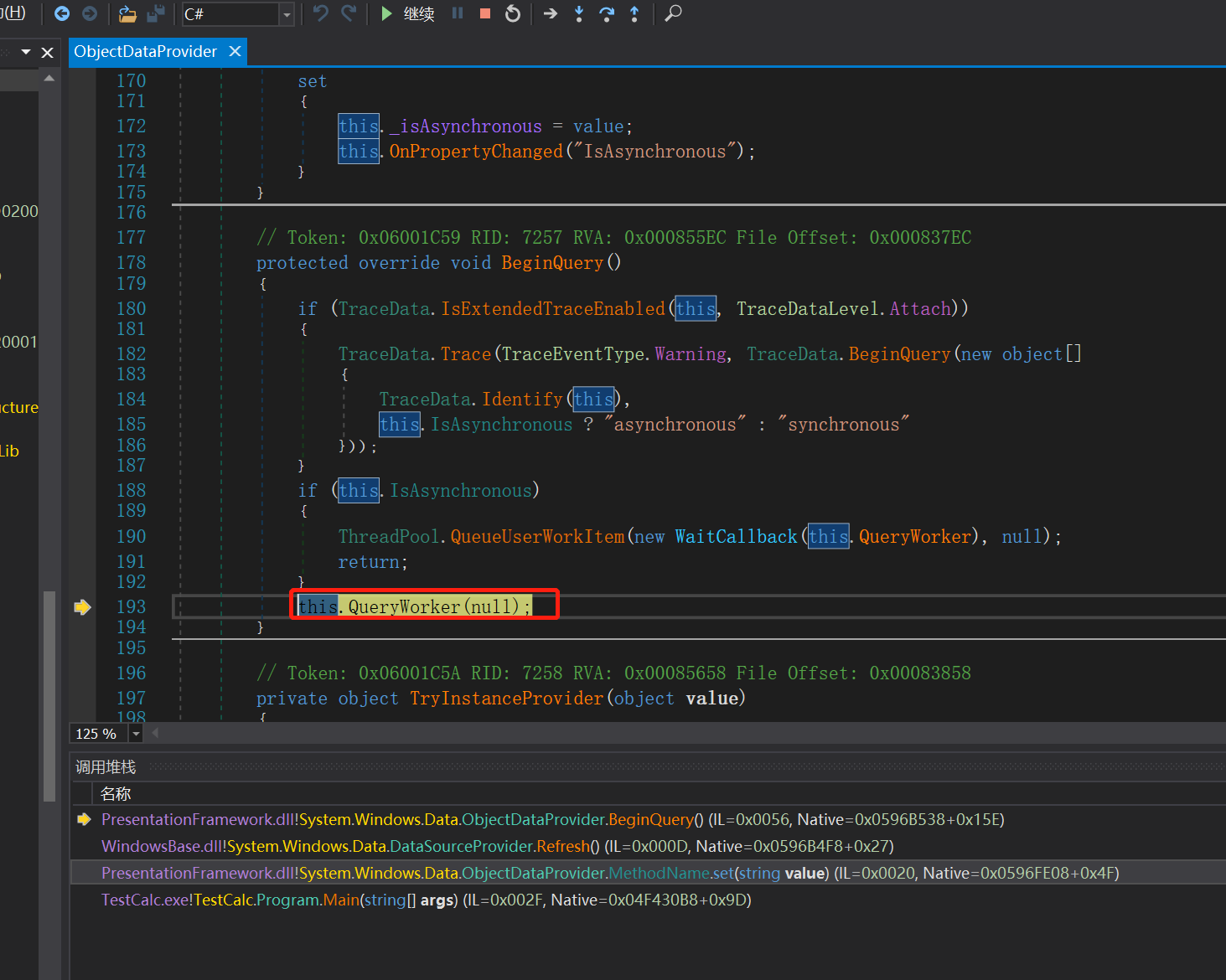The image size is (1226, 980).
Task: Click the Open file folder icon
Action: pos(127,13)
